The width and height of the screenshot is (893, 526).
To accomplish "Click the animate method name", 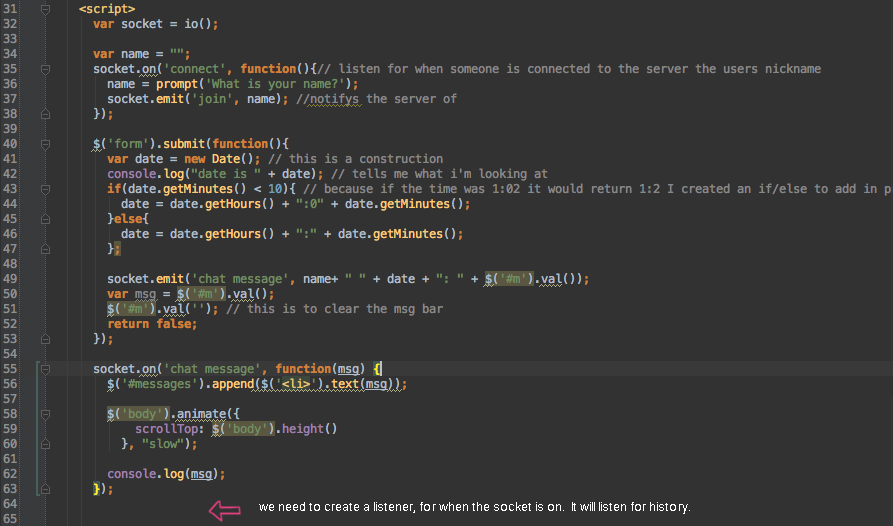I will 201,414.
